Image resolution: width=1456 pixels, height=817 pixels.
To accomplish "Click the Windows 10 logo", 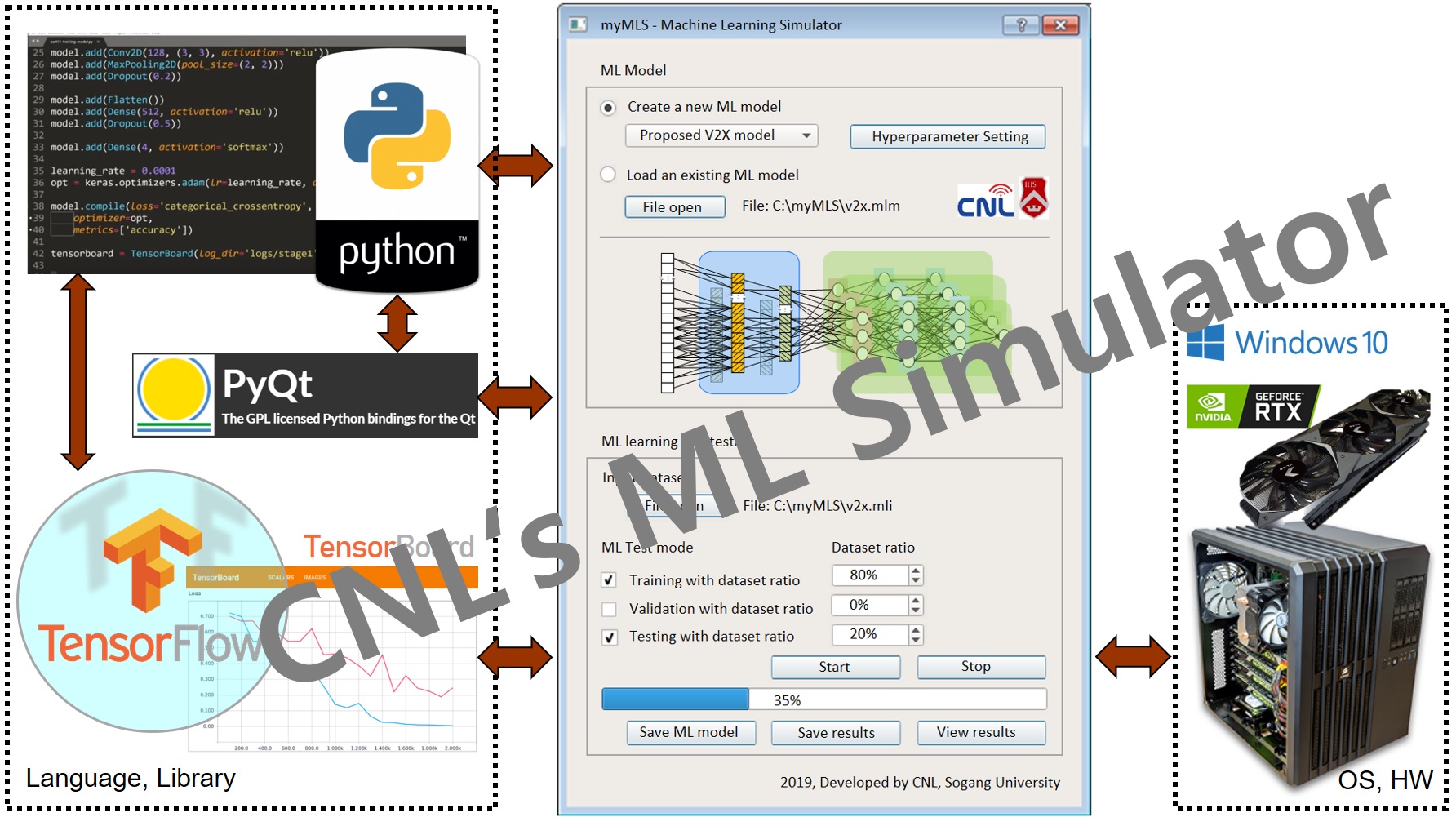I will click(1287, 343).
